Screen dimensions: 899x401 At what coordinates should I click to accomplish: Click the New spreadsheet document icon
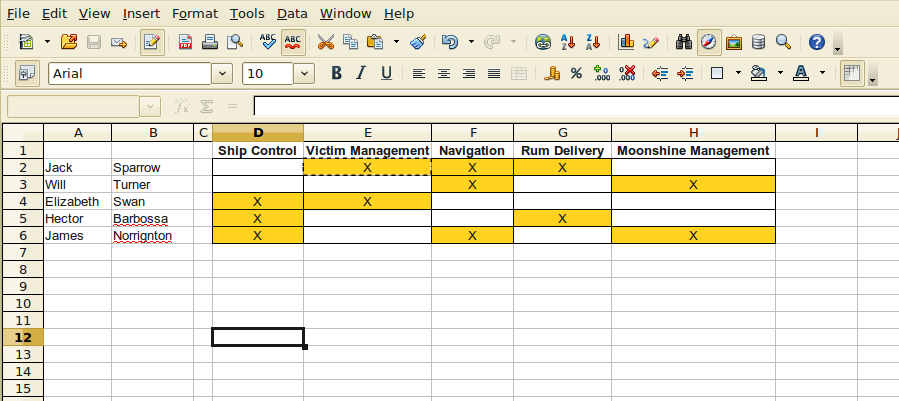[x=26, y=42]
